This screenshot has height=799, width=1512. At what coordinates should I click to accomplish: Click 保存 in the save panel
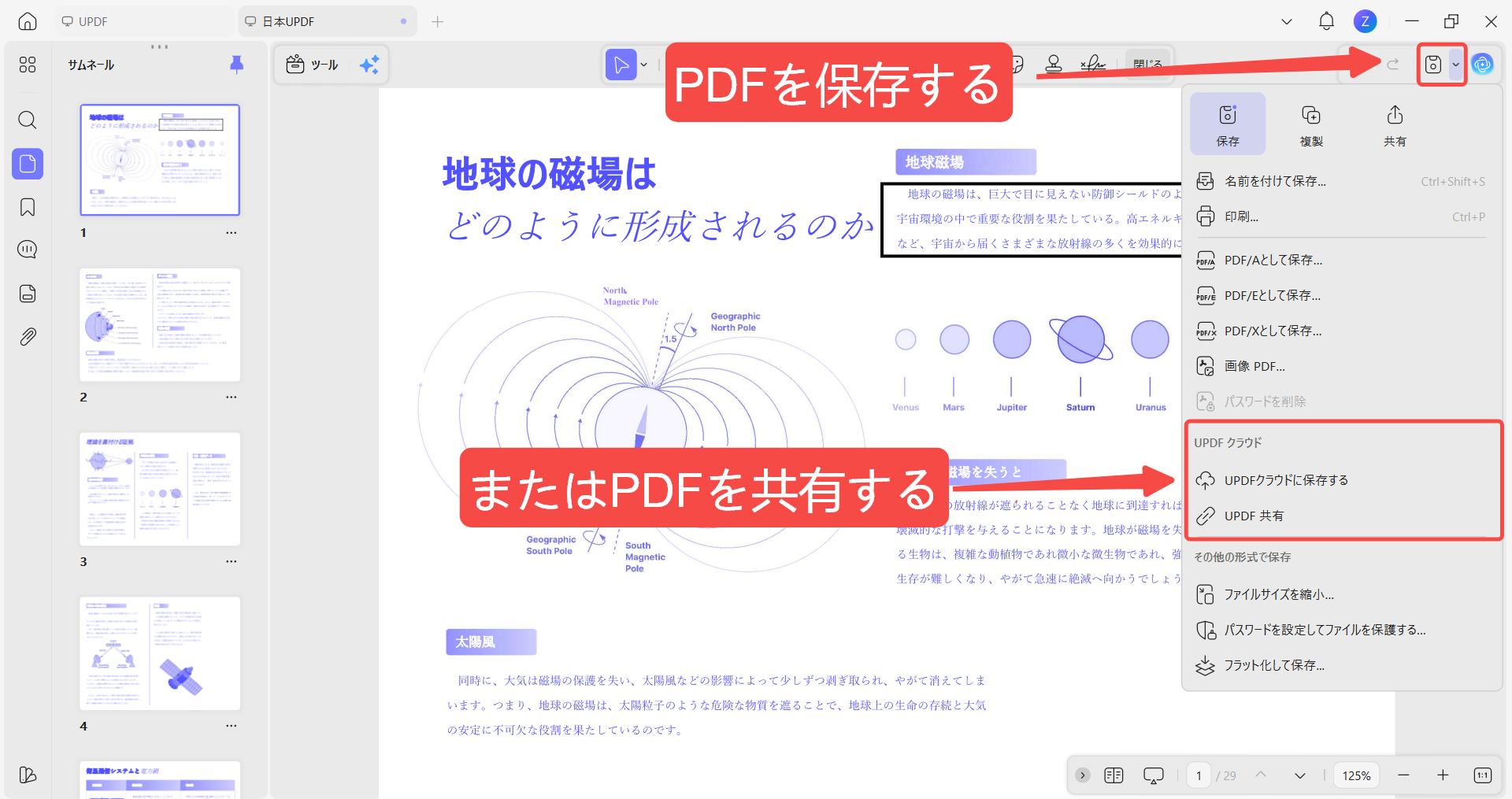click(1228, 124)
